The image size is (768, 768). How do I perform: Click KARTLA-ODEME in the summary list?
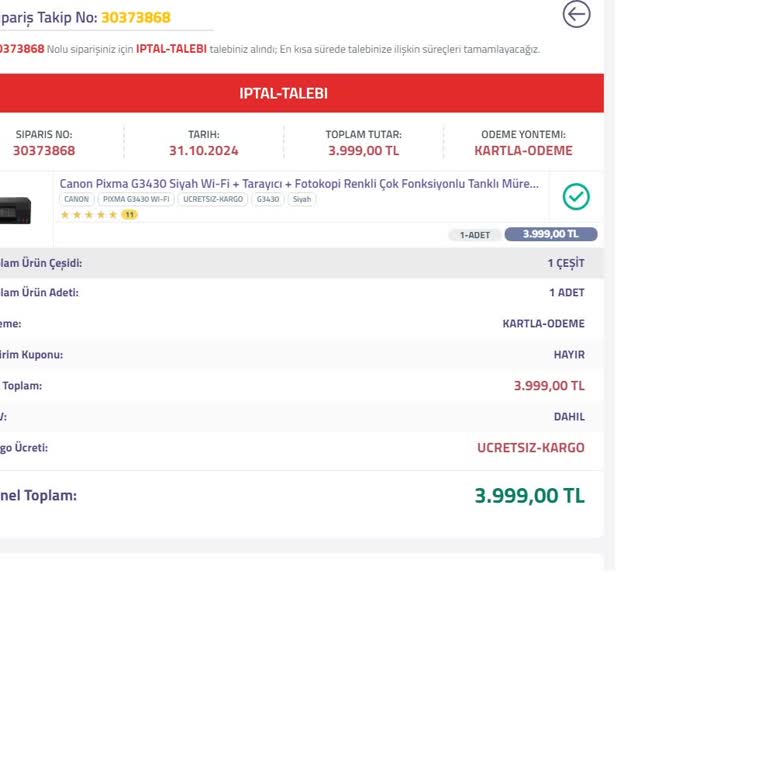click(x=544, y=324)
